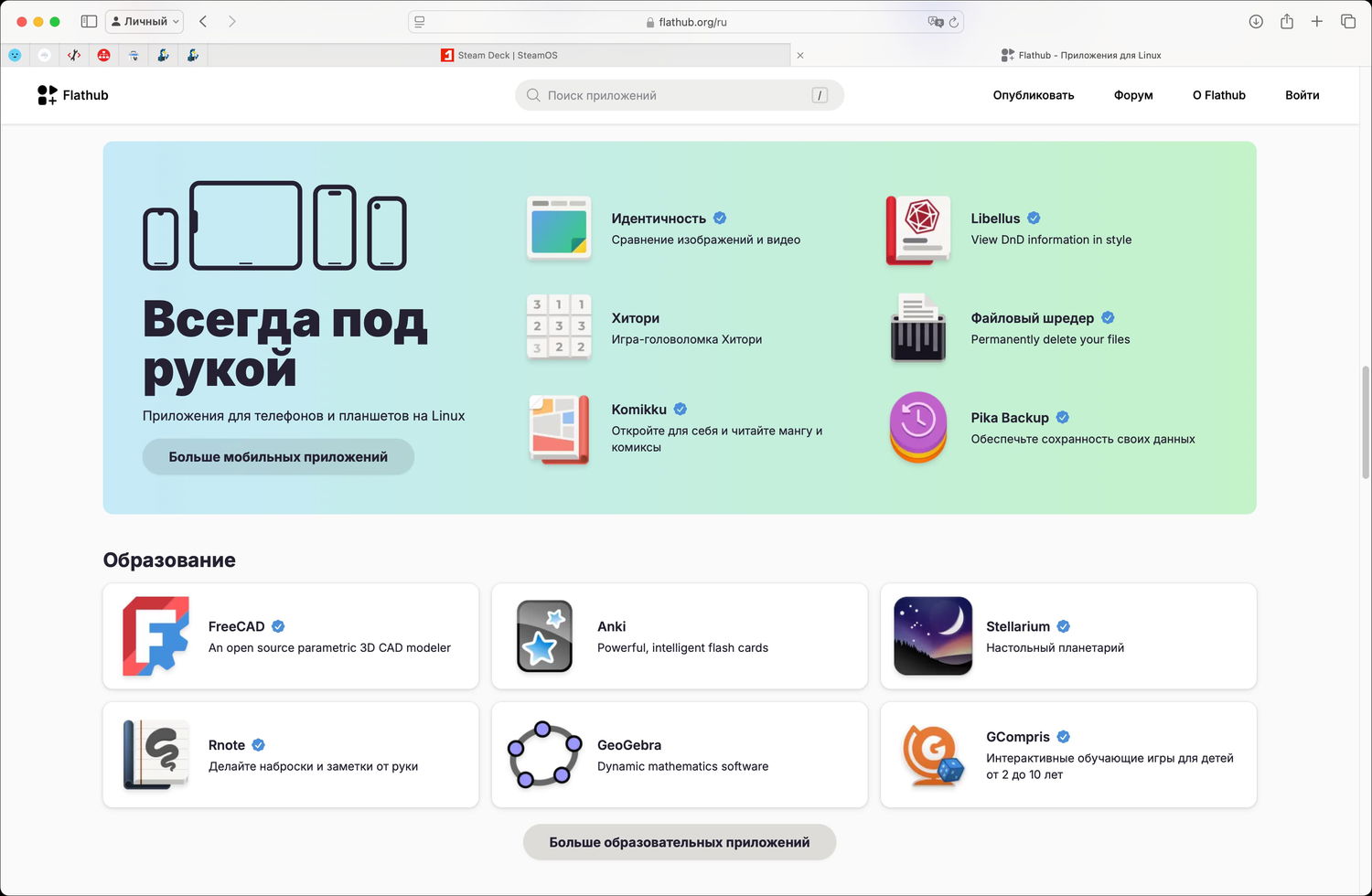Open the Личный profile dropdown
The image size is (1372, 896).
tap(144, 21)
